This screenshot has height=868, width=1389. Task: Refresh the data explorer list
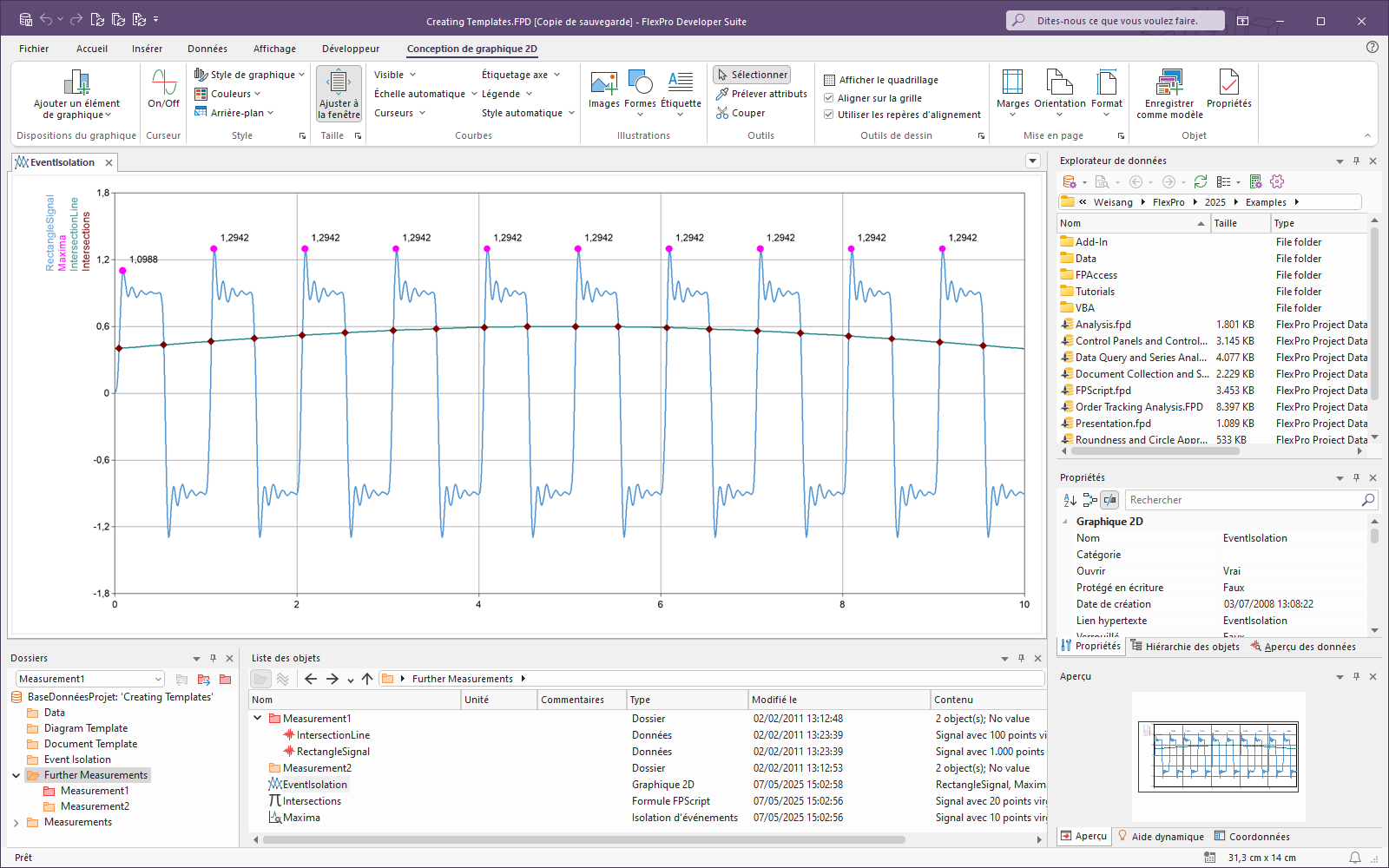point(1200,181)
